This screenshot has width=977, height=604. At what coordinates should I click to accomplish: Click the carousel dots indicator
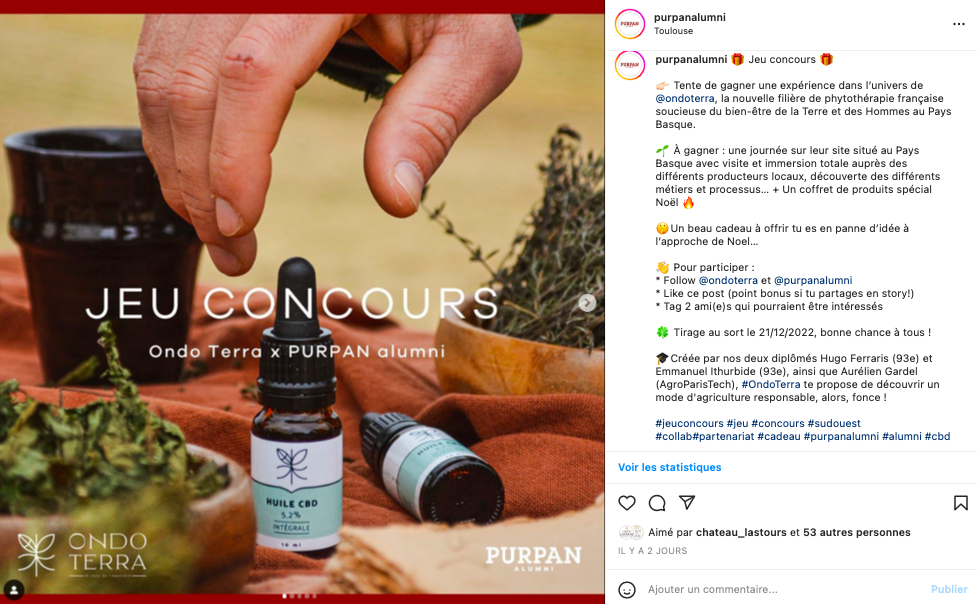click(299, 596)
